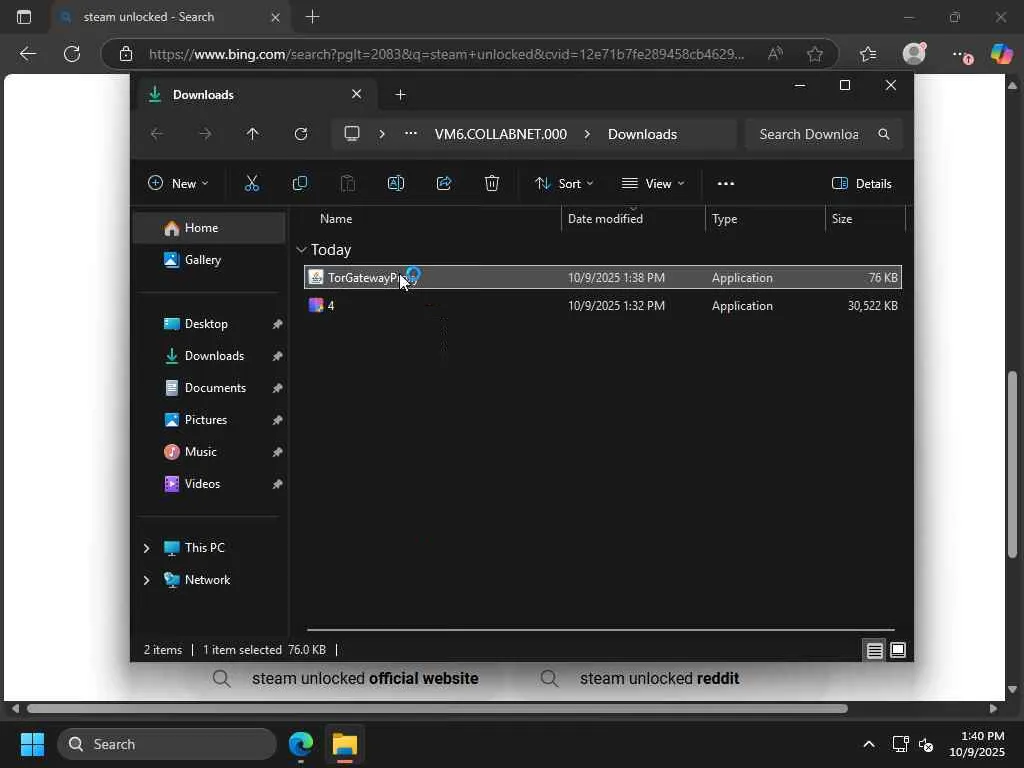Click the Cut scissors icon in Explorer toolbar
Viewport: 1024px width, 768px height.
click(x=251, y=184)
